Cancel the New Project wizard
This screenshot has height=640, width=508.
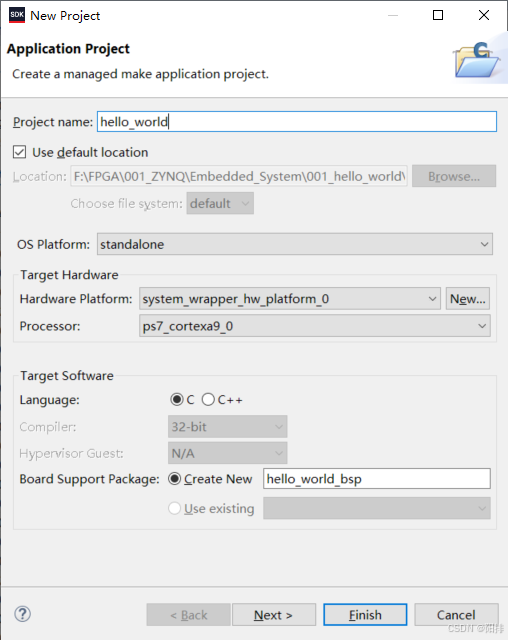tap(456, 615)
